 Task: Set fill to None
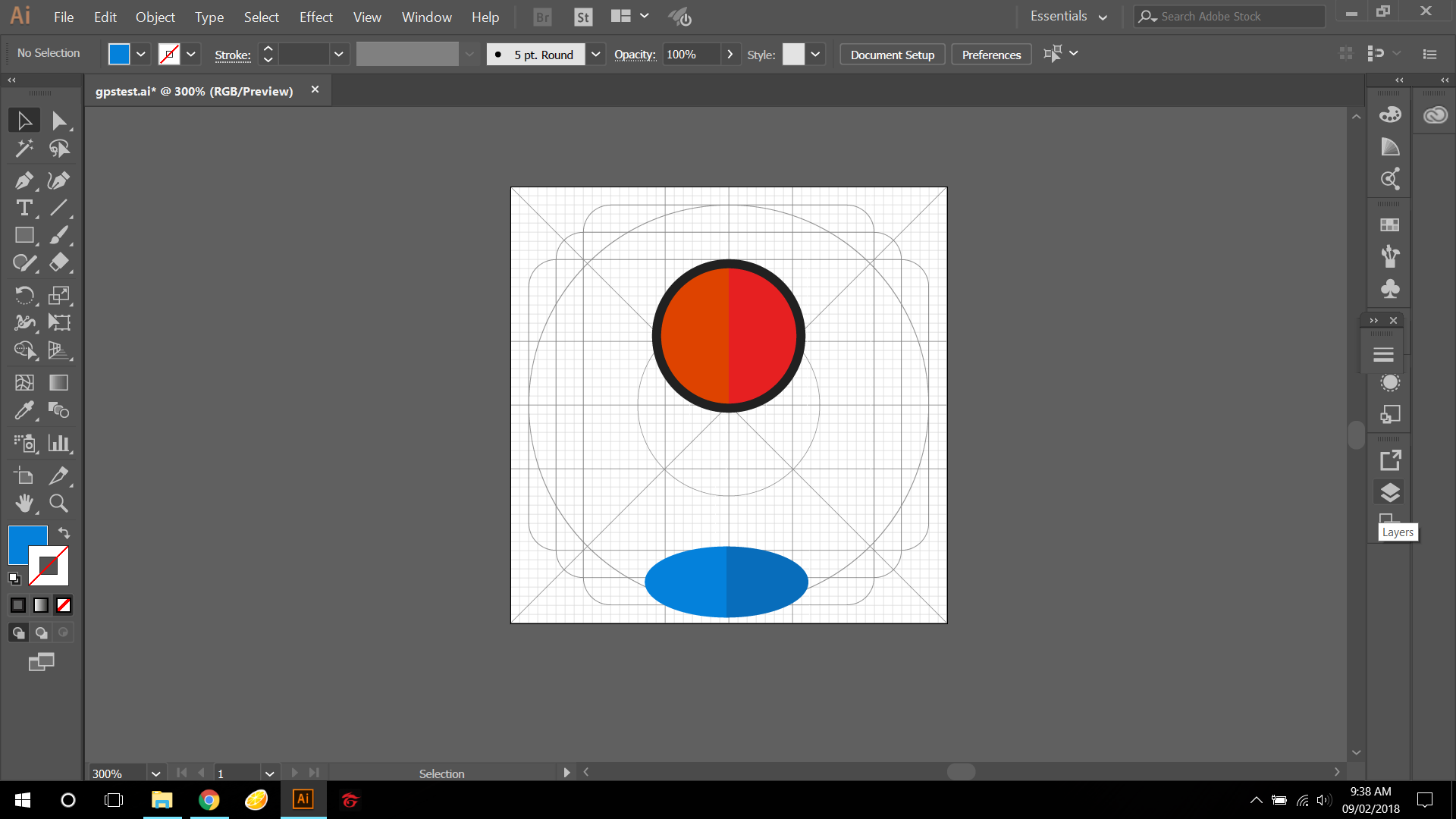tap(63, 604)
